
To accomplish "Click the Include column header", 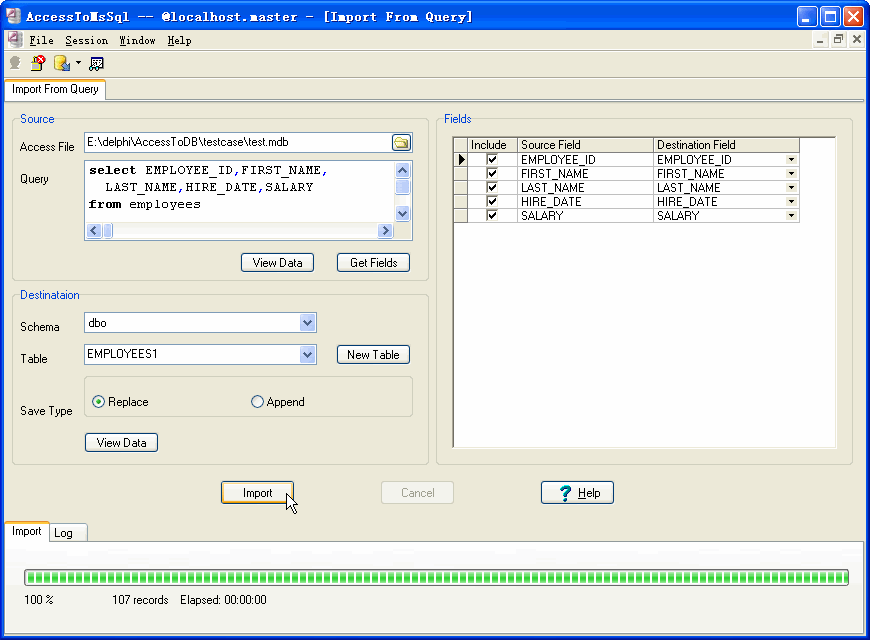I will click(x=492, y=145).
